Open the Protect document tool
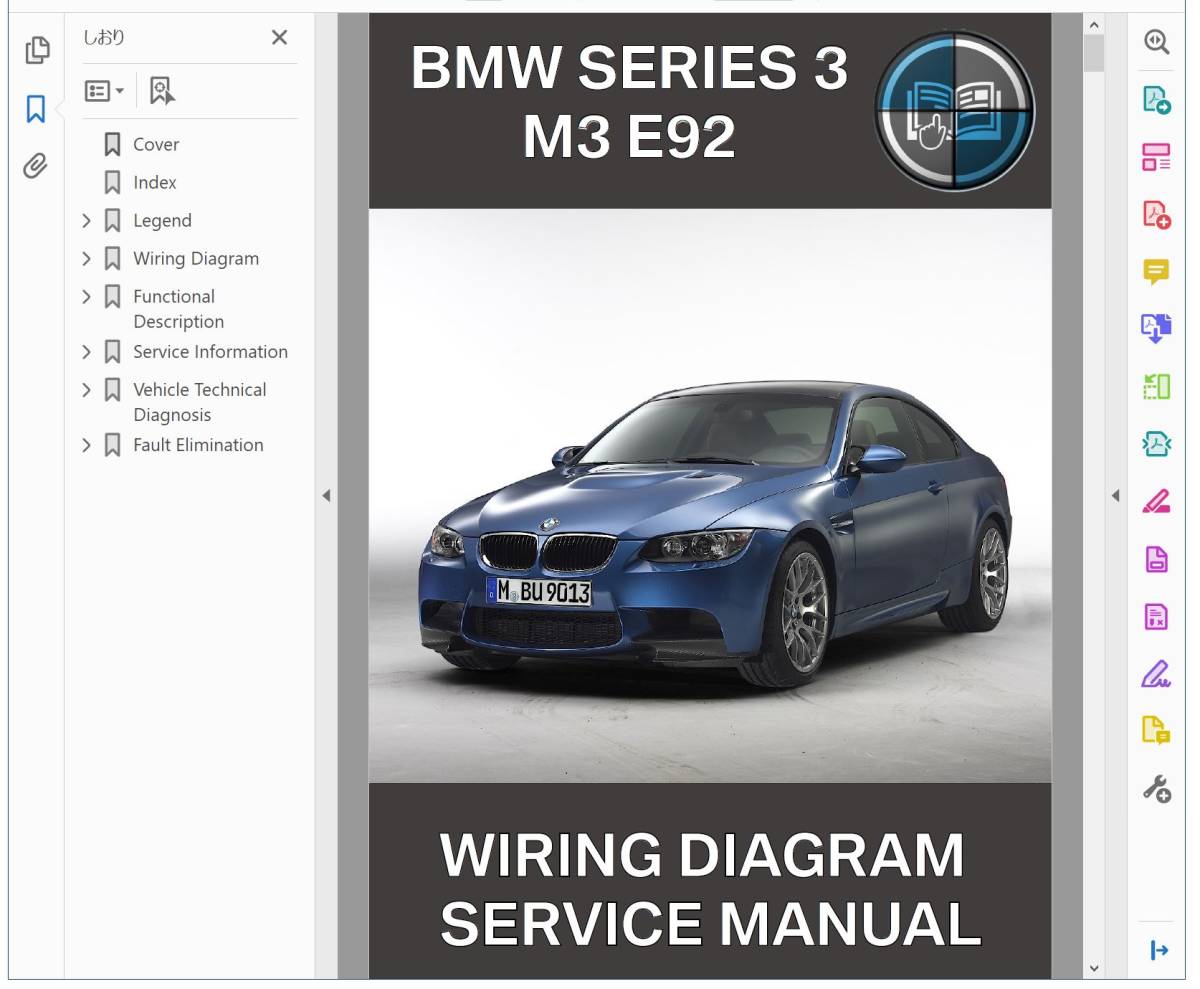The width and height of the screenshot is (1200, 989). pos(1157,559)
